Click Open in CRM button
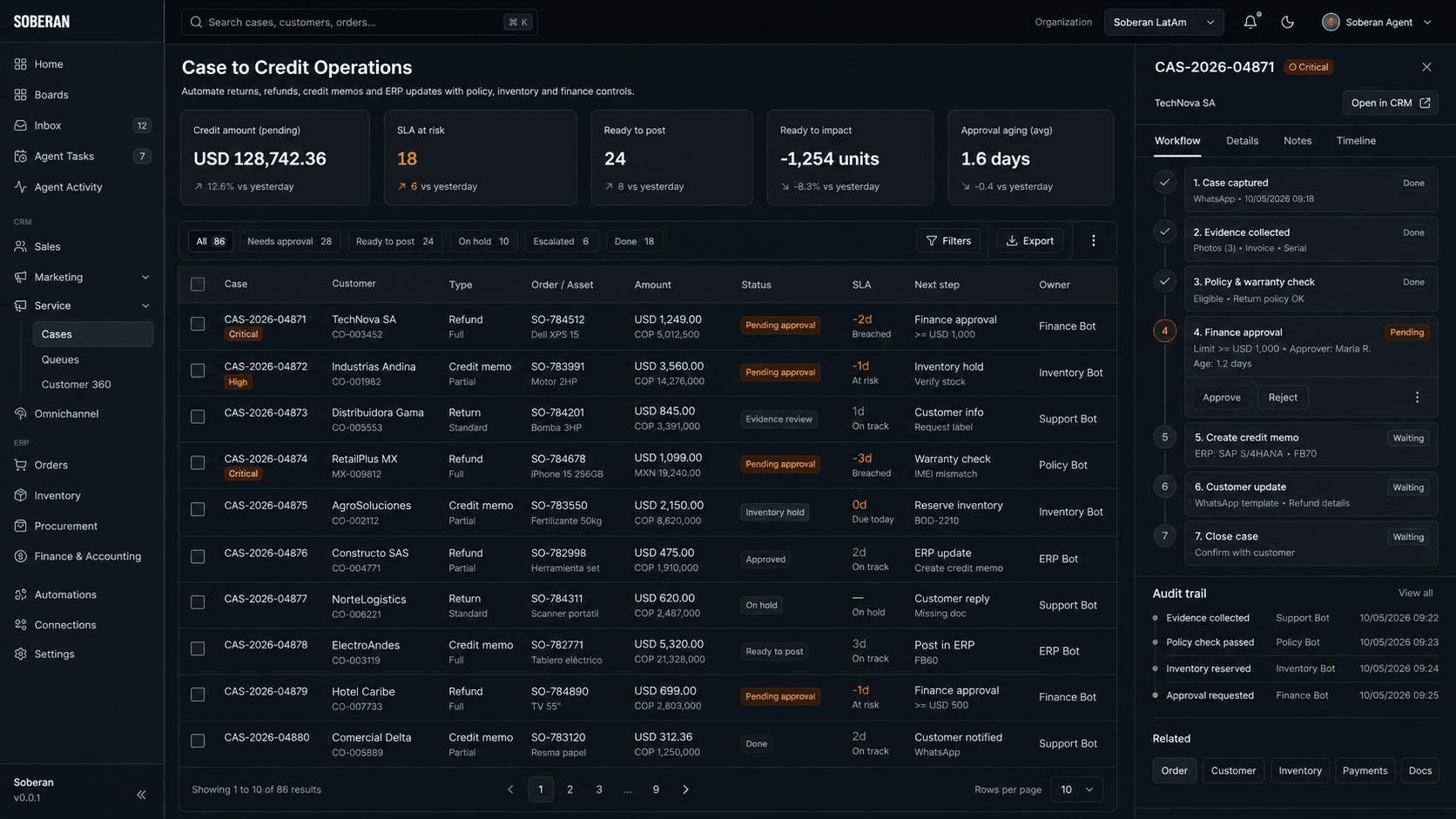The image size is (1456, 819). pos(1390,103)
